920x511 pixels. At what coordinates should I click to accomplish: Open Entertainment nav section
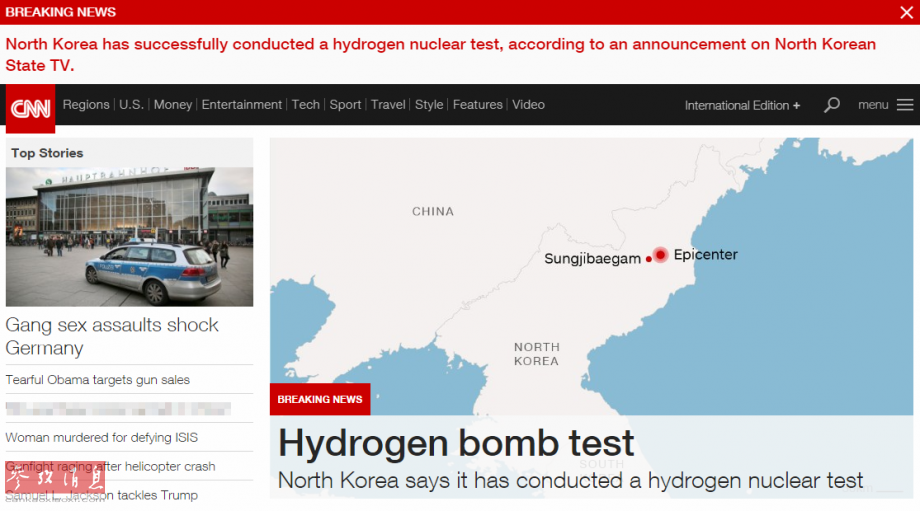click(x=242, y=104)
